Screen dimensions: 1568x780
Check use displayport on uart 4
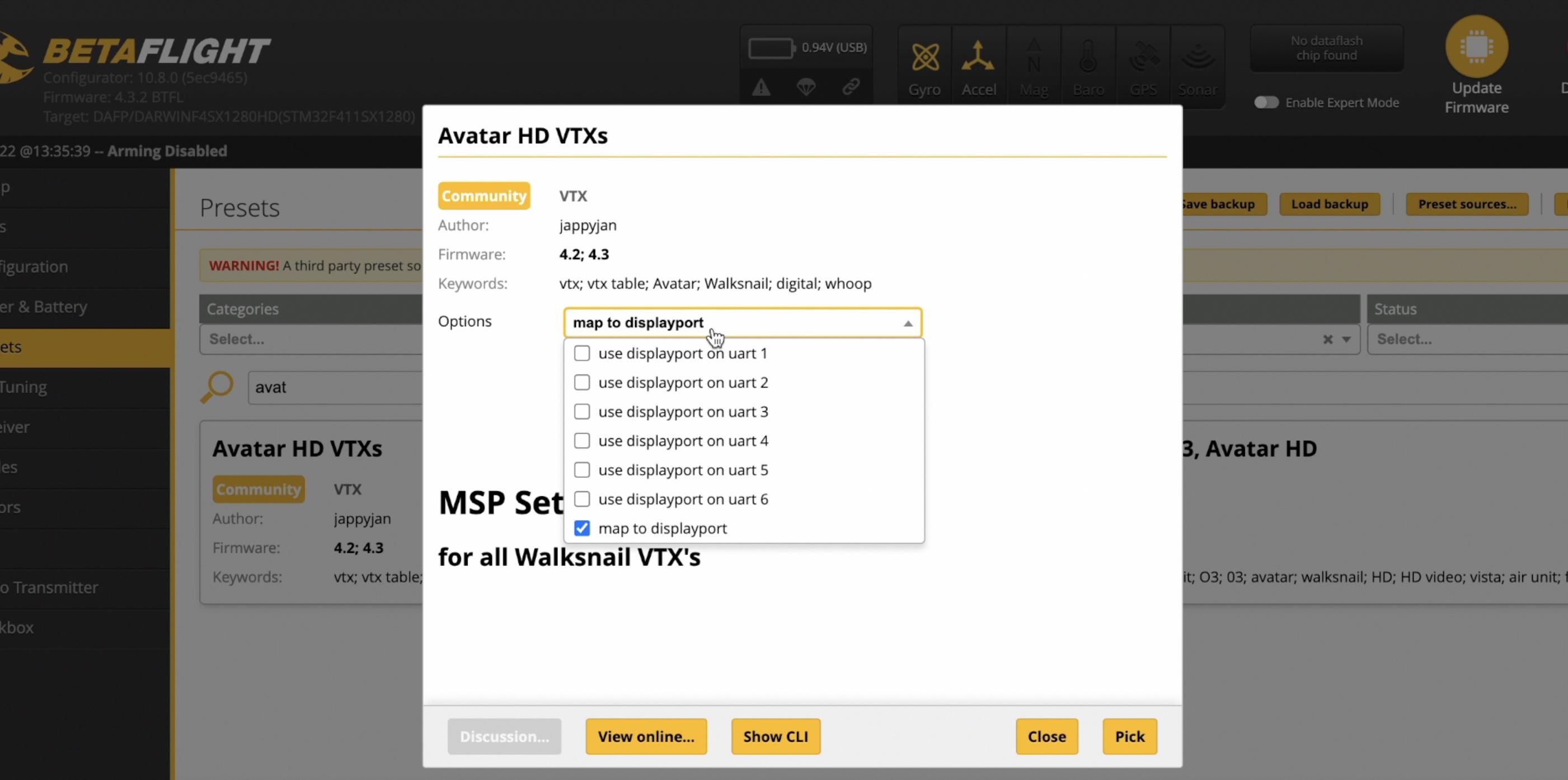point(582,441)
